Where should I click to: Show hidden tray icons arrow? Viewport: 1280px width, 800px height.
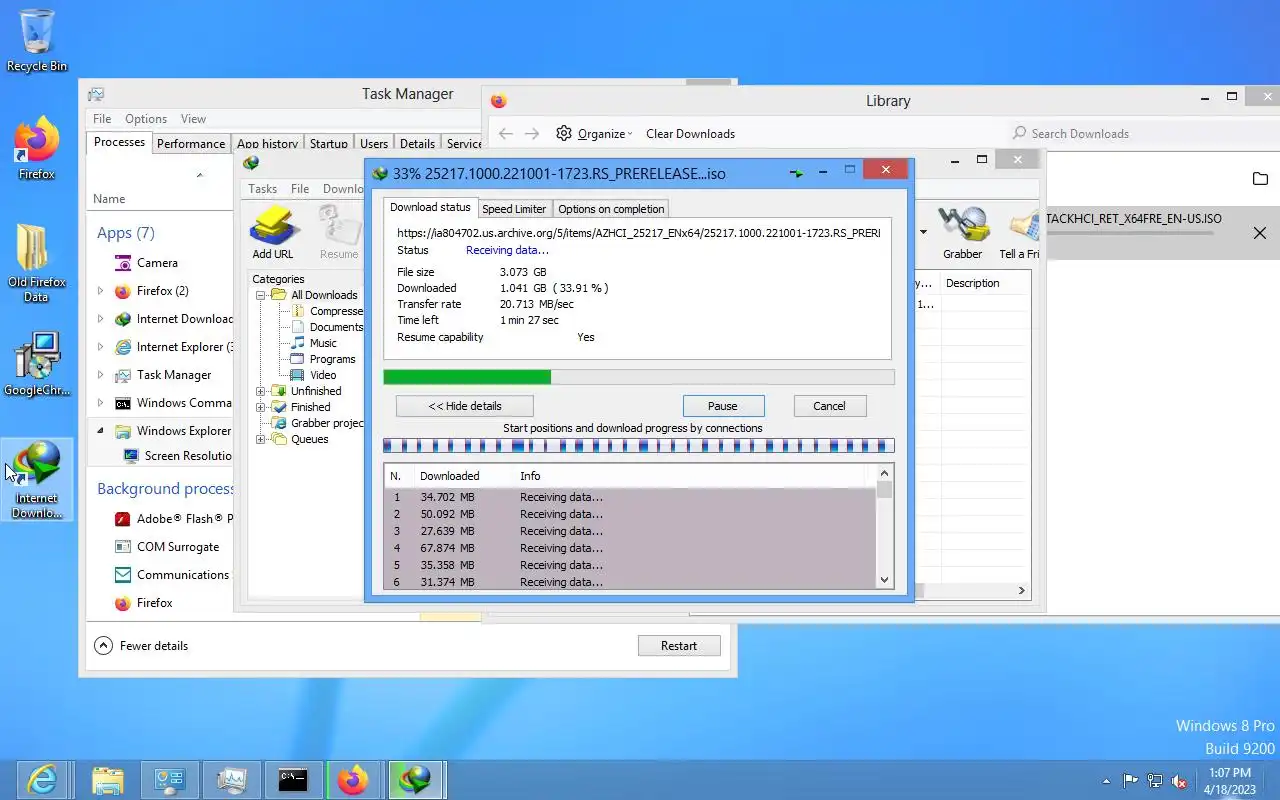click(x=1106, y=781)
